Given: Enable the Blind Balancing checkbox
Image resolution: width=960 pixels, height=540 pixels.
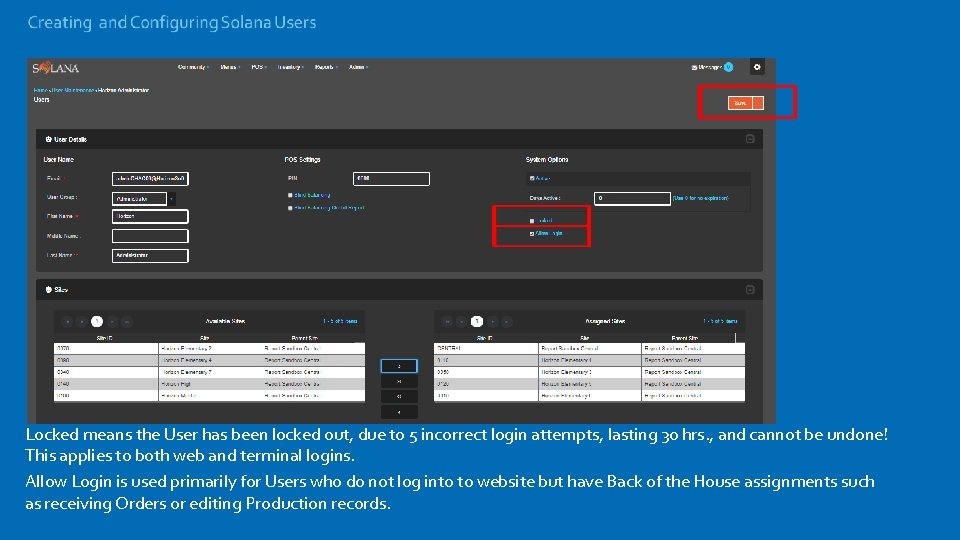Looking at the screenshot, I should (290, 195).
